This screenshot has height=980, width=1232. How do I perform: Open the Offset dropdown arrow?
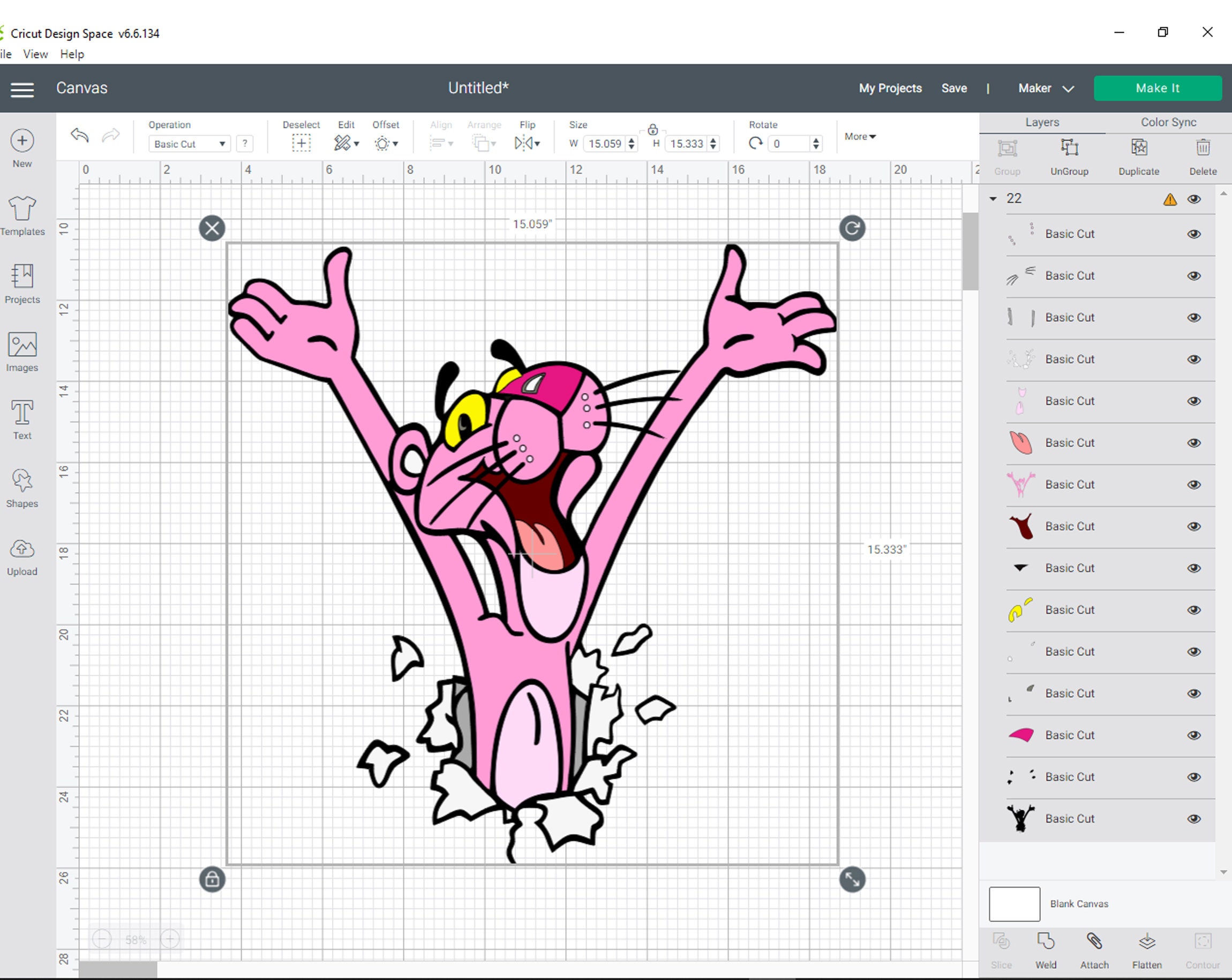click(395, 144)
